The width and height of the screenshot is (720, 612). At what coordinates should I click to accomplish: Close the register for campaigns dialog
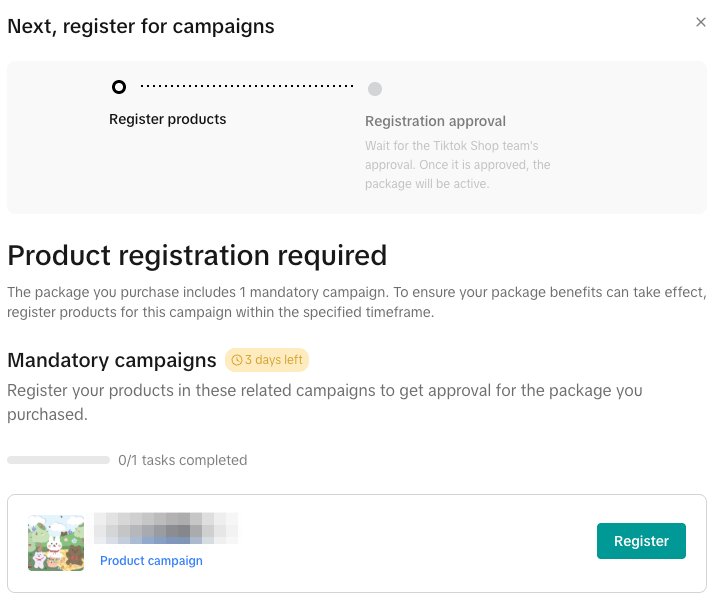[x=701, y=22]
